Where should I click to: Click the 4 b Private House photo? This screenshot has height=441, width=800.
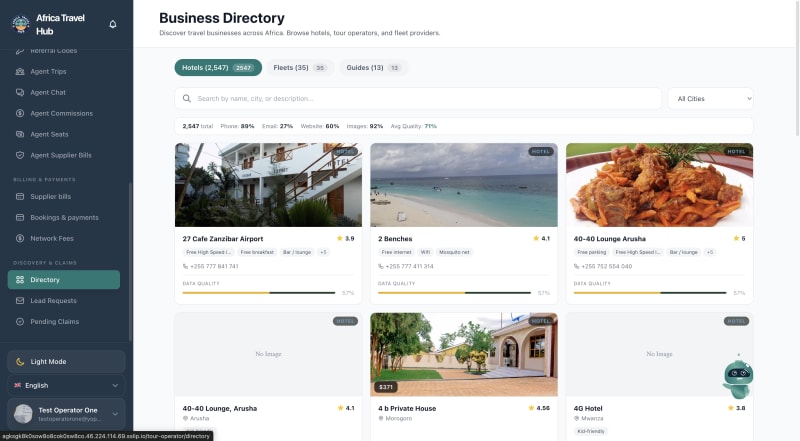(x=464, y=355)
